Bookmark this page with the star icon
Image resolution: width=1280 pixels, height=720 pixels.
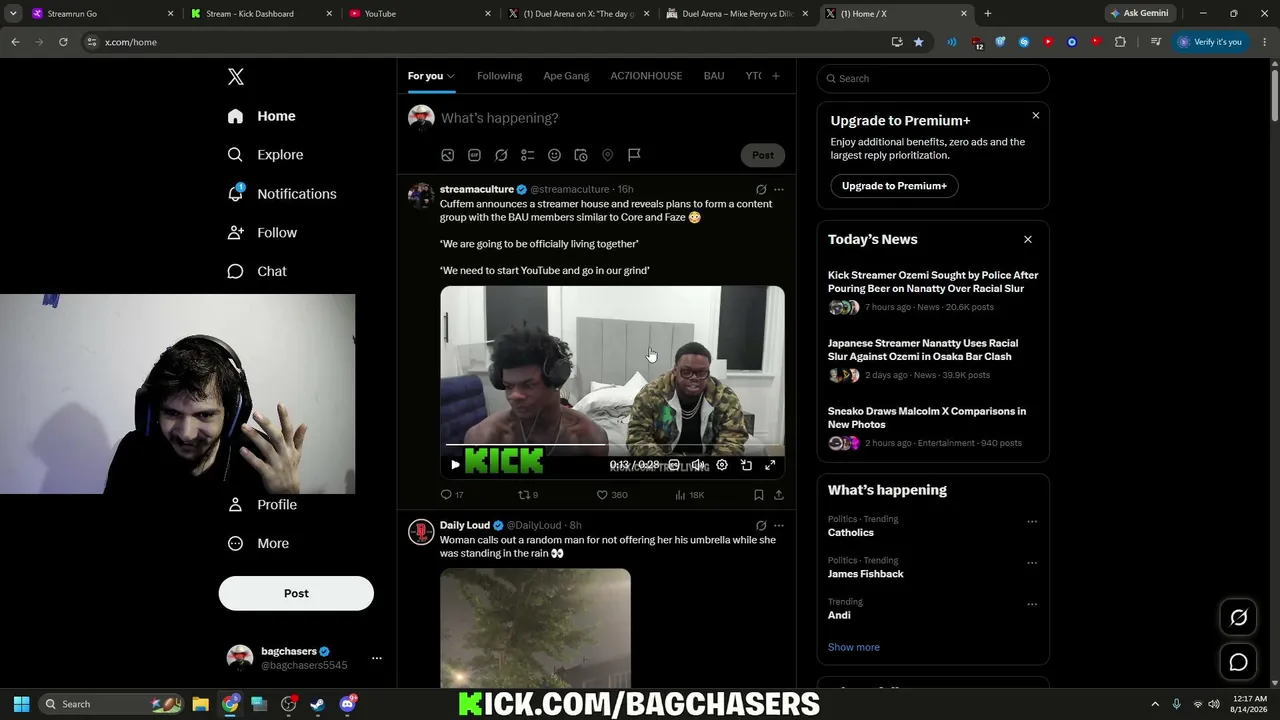tap(919, 42)
